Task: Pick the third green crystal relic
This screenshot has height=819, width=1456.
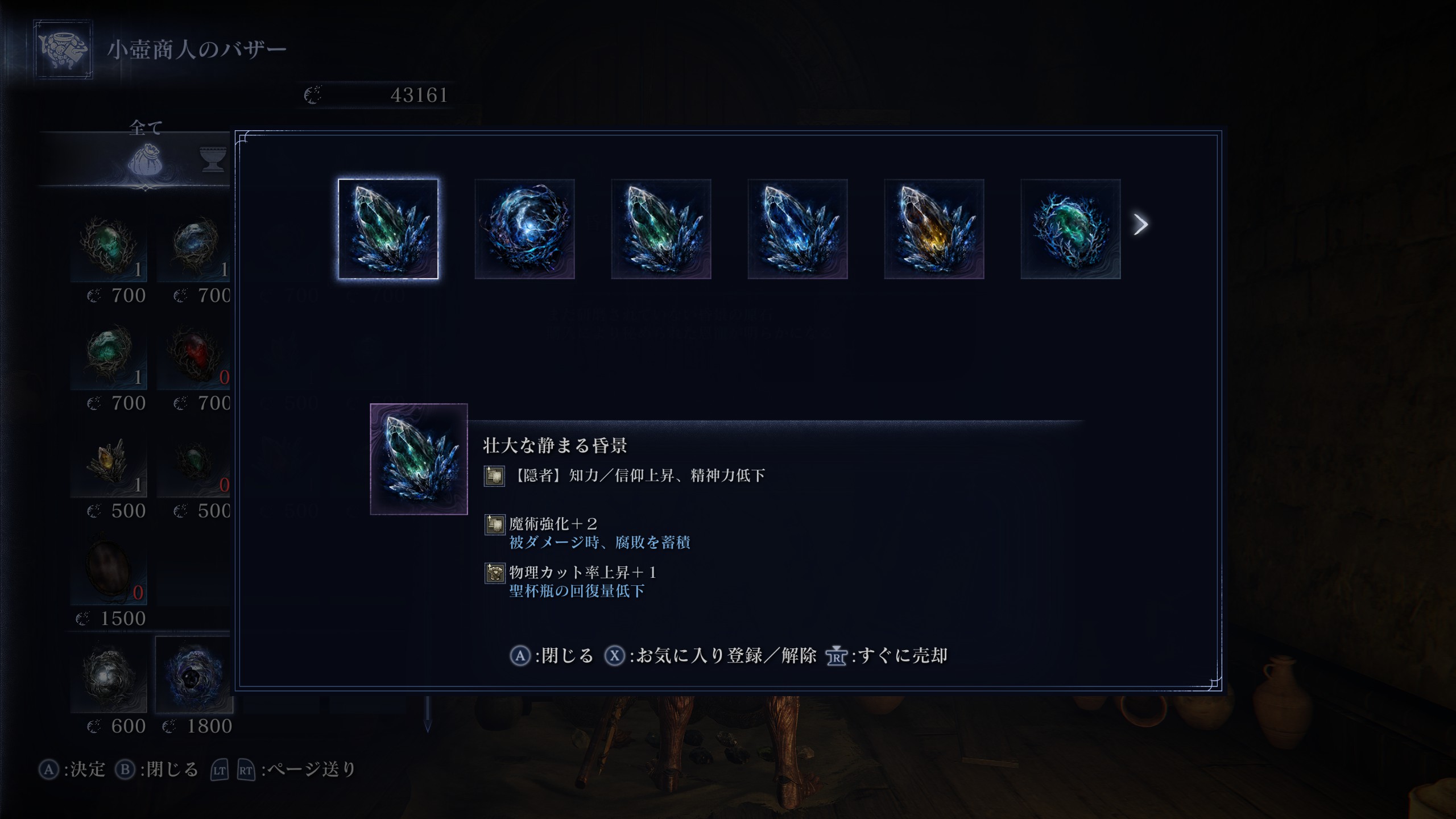Action: 661,229
